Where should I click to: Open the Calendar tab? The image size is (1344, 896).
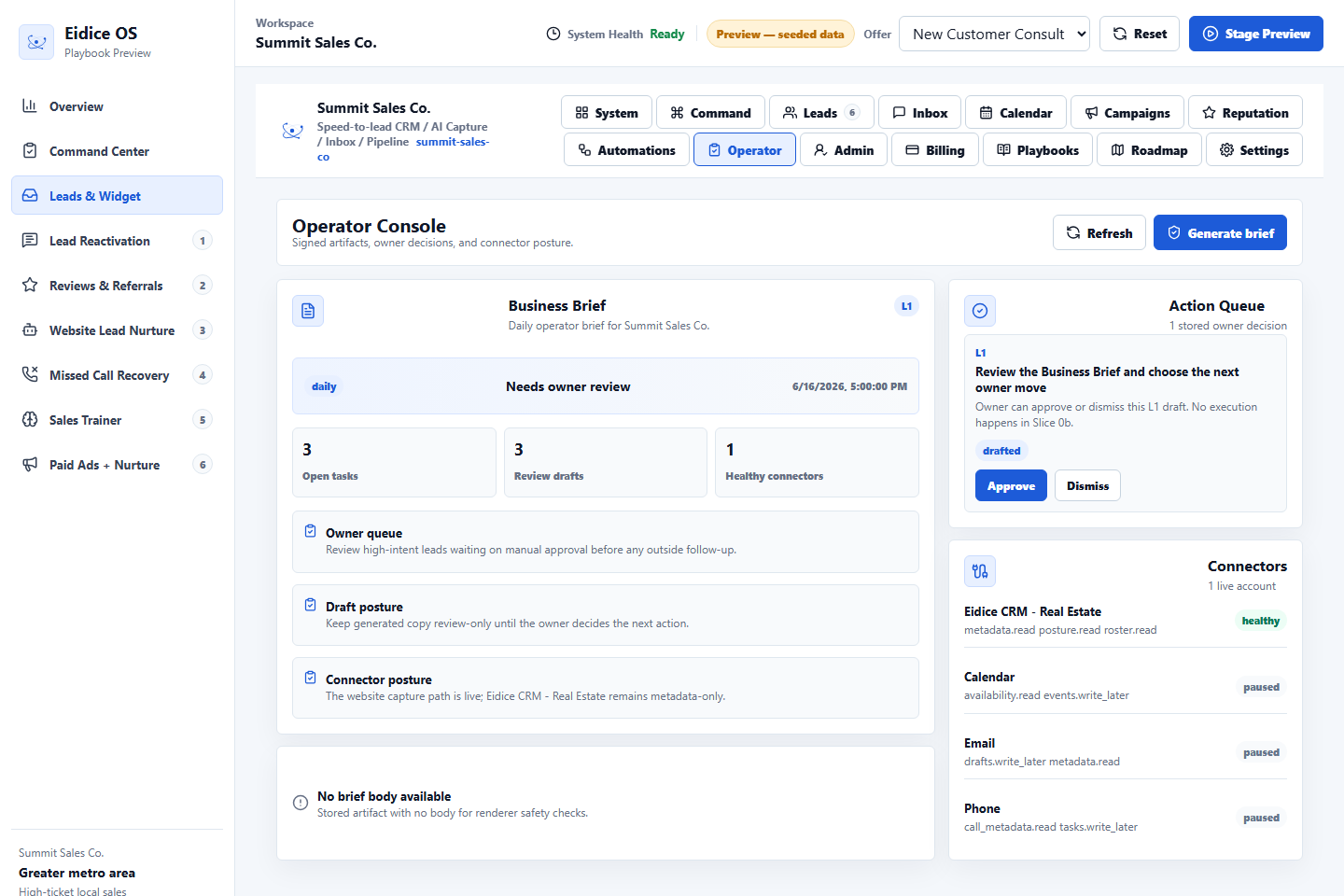tap(1015, 112)
